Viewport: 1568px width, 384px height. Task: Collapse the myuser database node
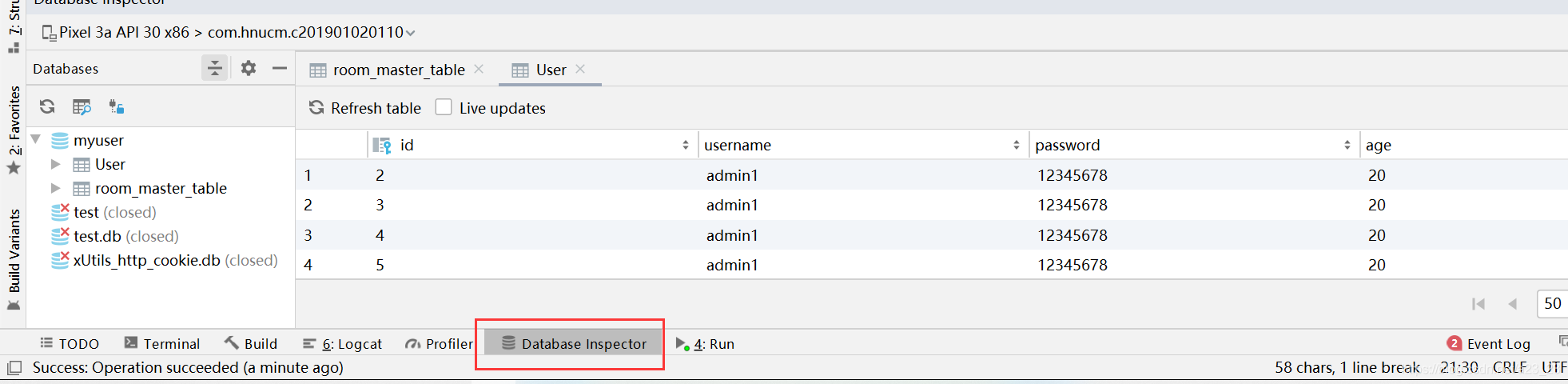35,140
